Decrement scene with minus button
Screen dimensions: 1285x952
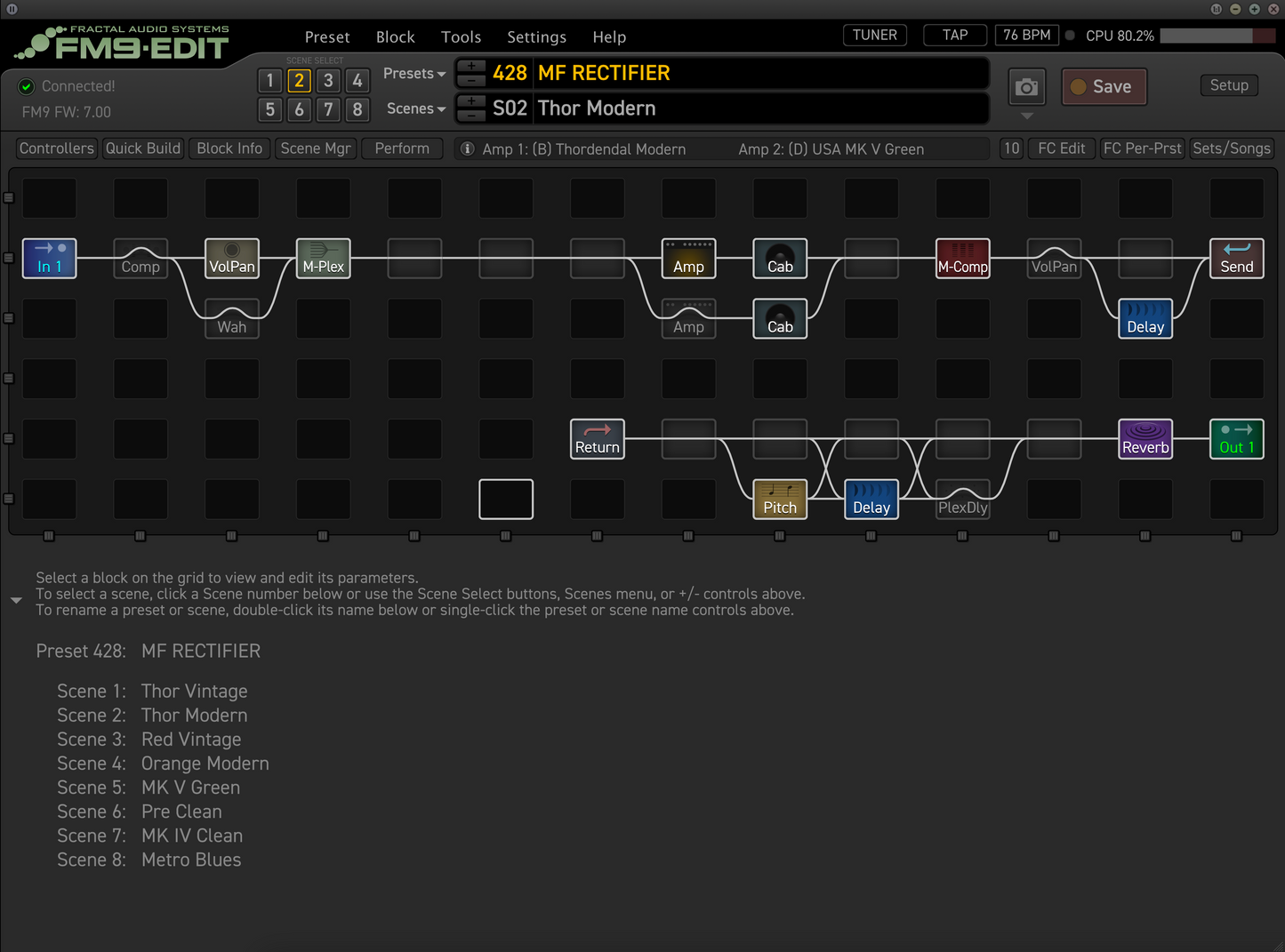pos(471,116)
